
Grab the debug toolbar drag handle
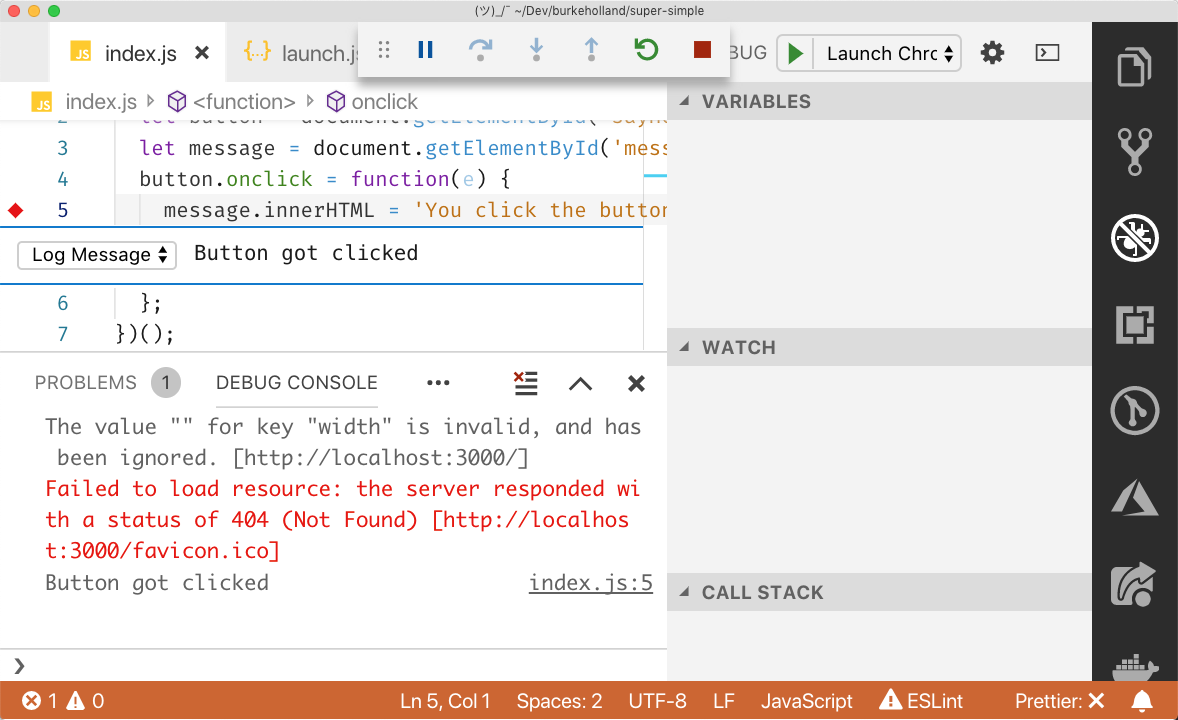pos(384,50)
